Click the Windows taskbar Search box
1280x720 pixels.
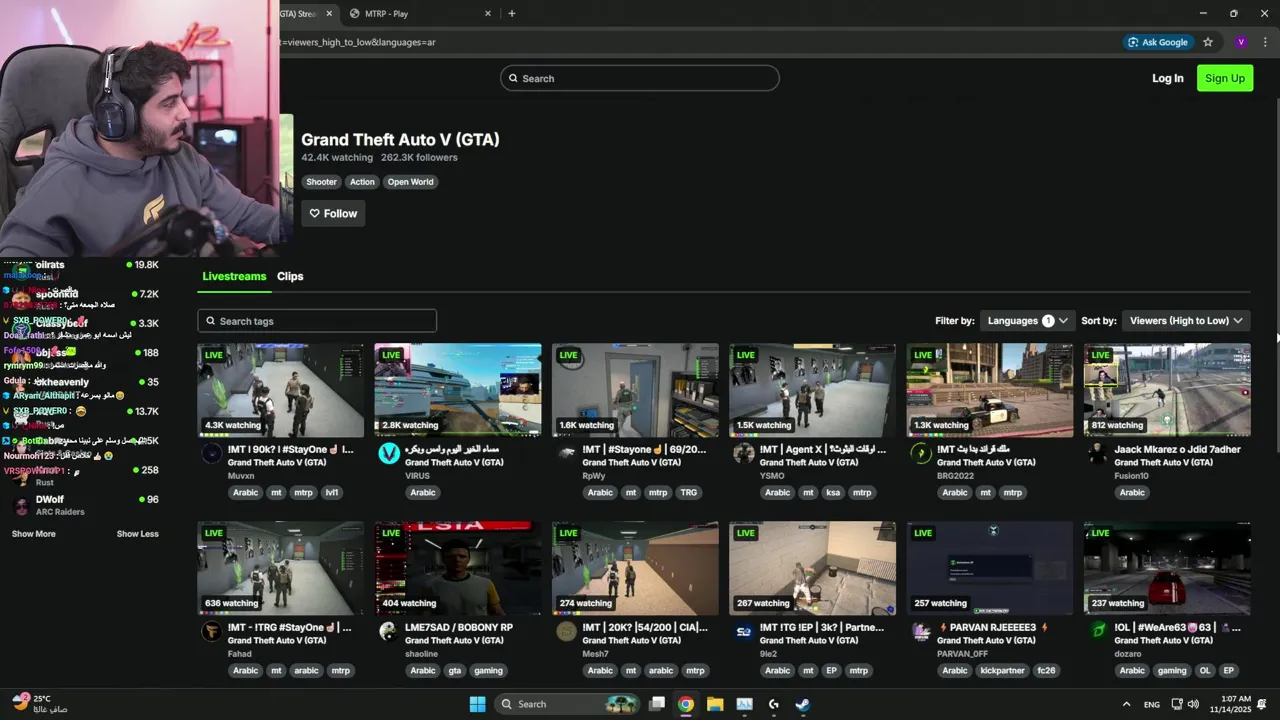pos(567,704)
